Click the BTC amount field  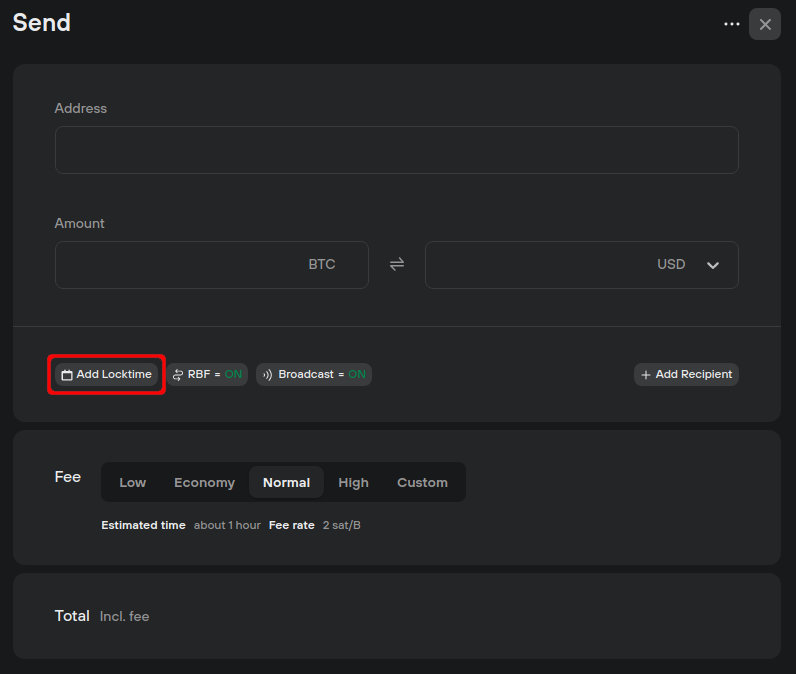point(212,265)
